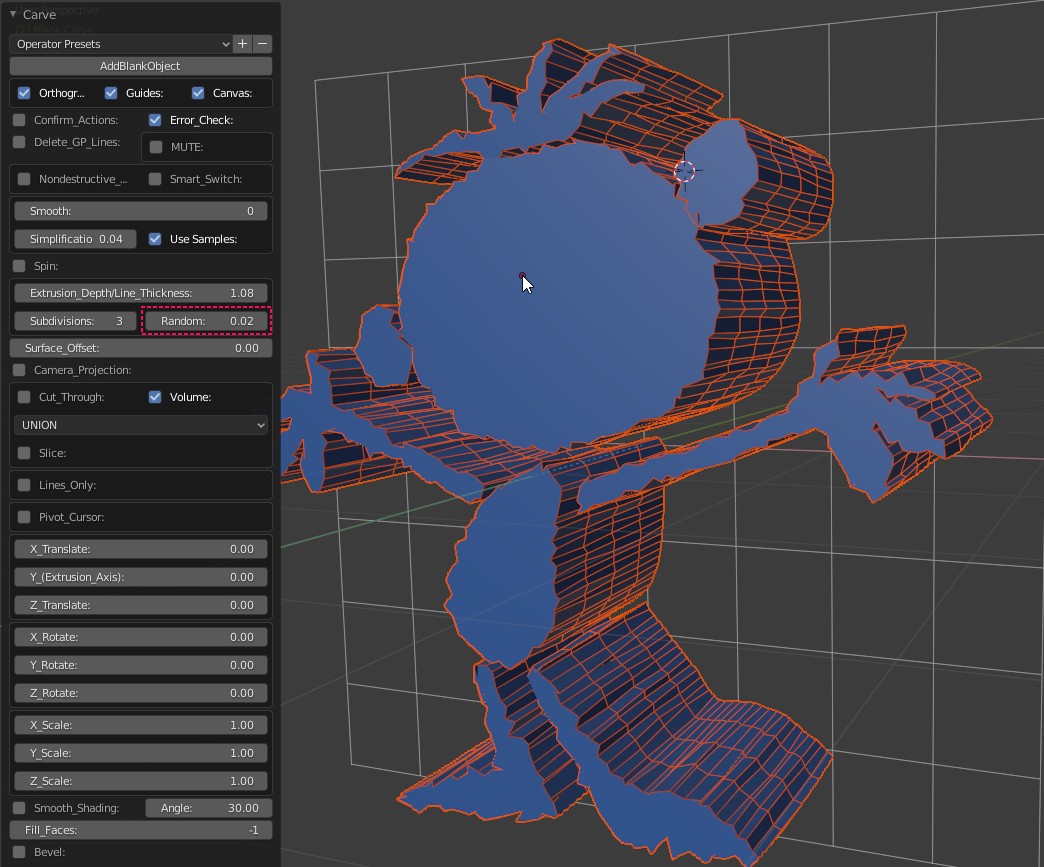1044x867 pixels.
Task: Turn off Error_Check
Action: coord(155,120)
